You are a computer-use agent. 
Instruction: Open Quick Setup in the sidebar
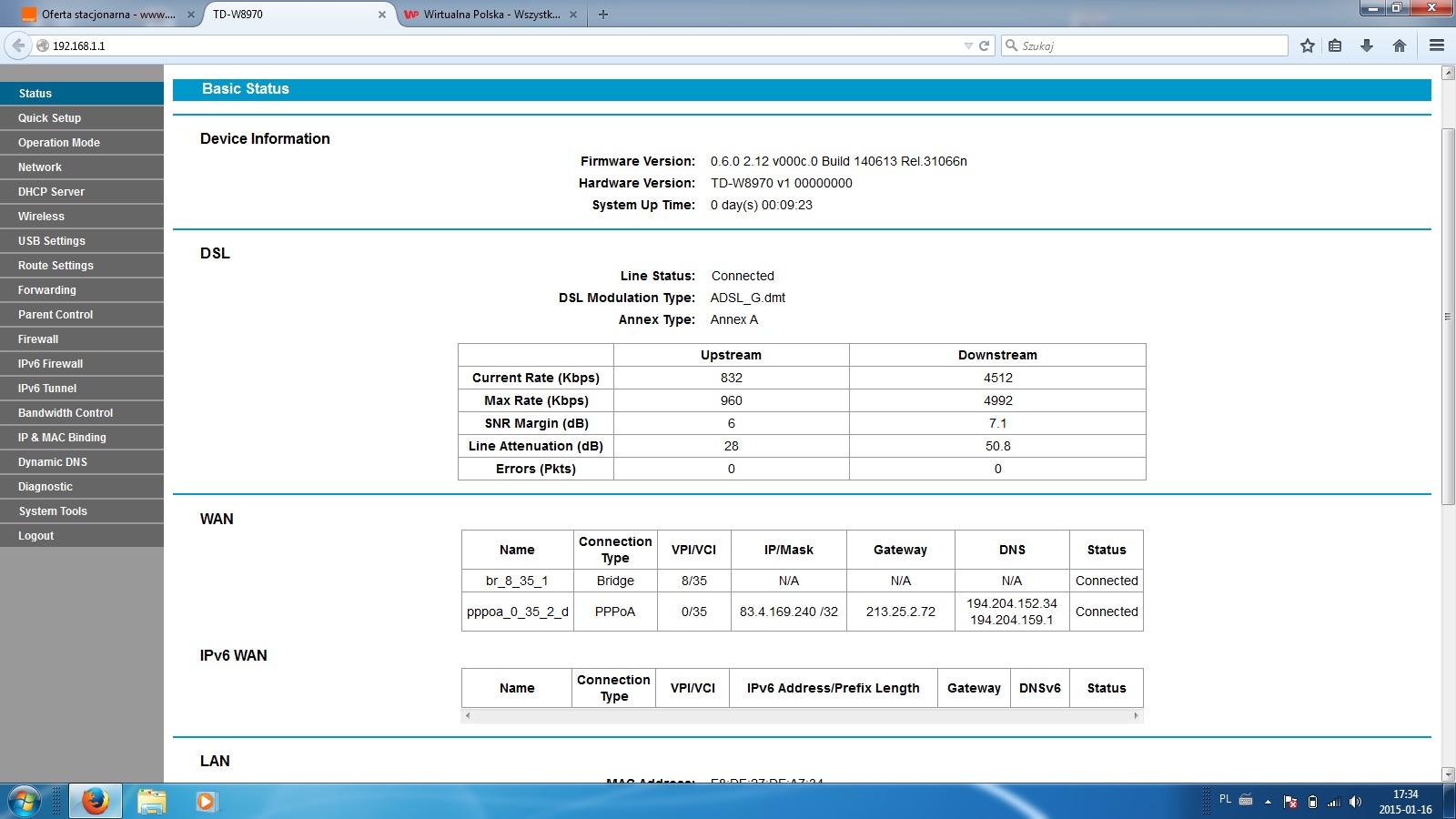click(82, 118)
